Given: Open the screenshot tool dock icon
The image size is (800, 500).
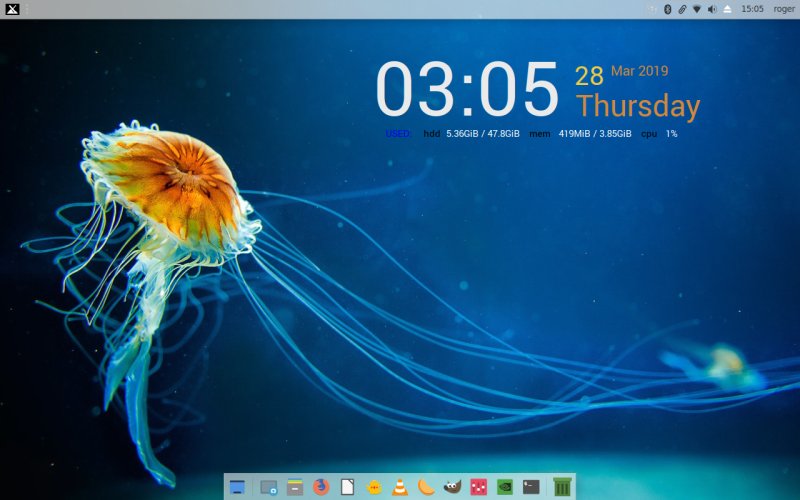Looking at the screenshot, I should coord(268,487).
